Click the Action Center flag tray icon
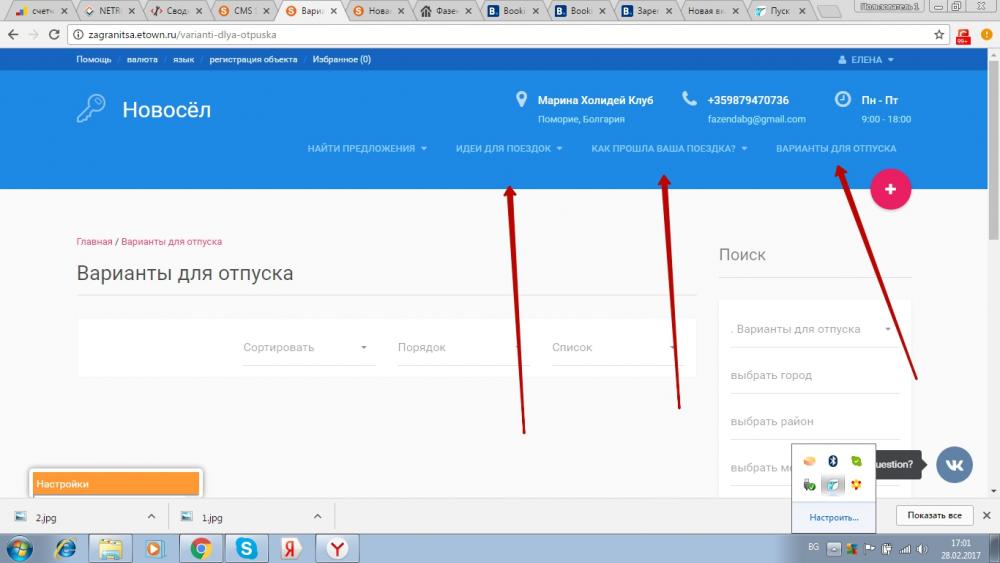The image size is (1000, 563). pyautogui.click(x=869, y=548)
